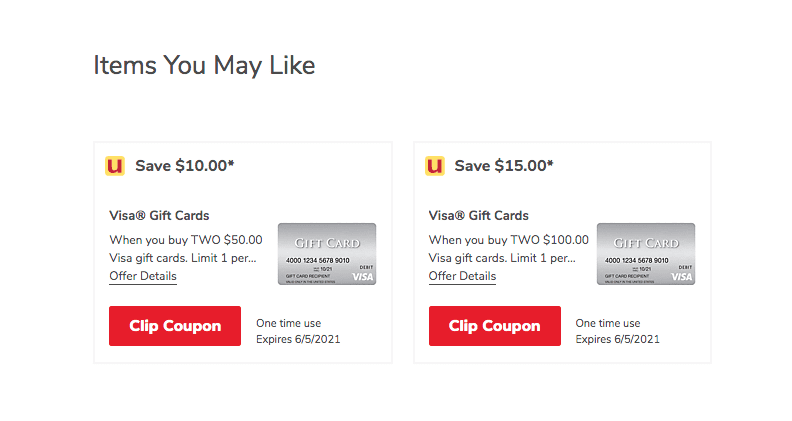Click the "Items You May Like" heading

click(204, 65)
